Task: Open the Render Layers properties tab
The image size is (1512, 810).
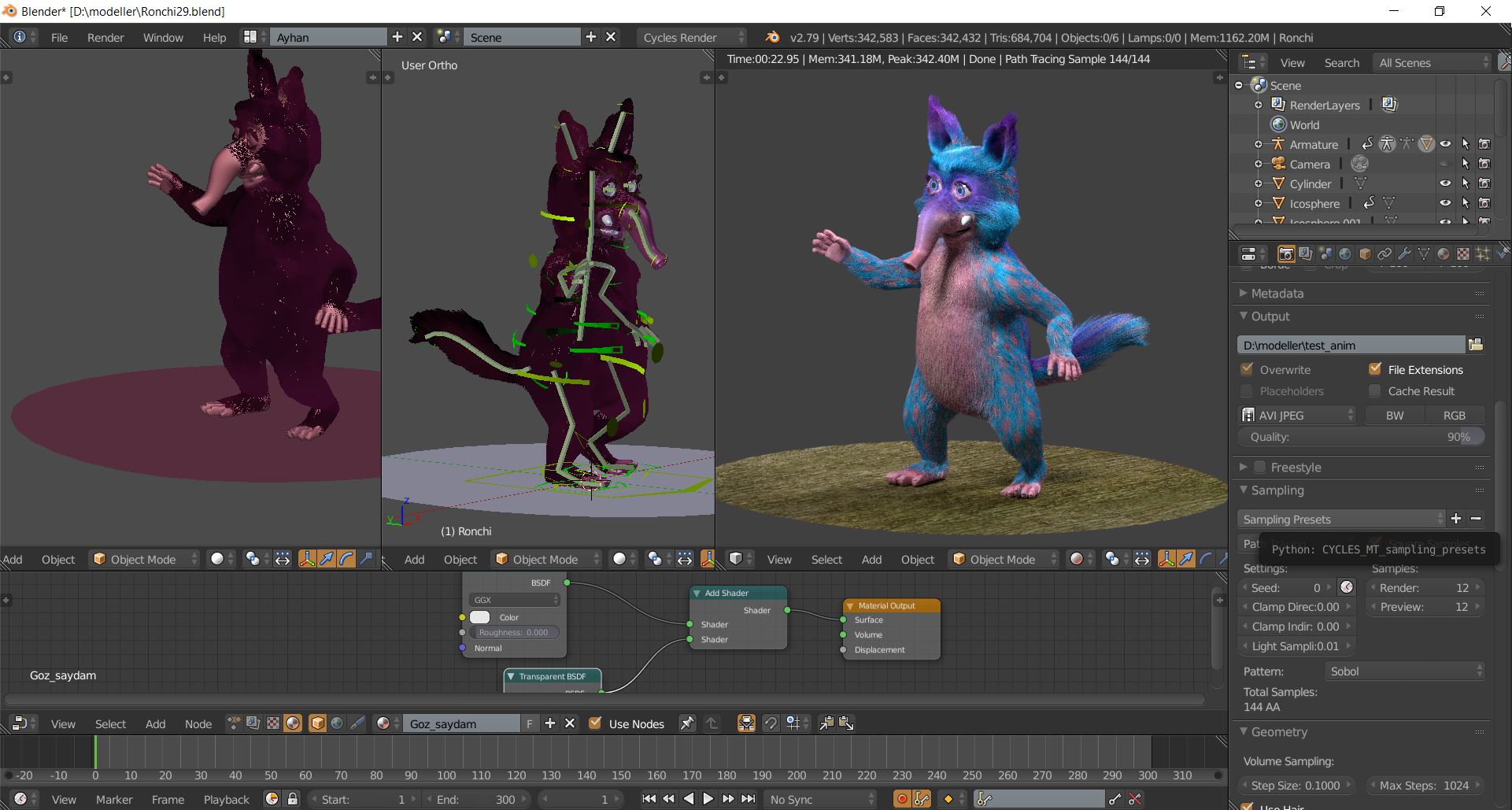Action: 1306,253
